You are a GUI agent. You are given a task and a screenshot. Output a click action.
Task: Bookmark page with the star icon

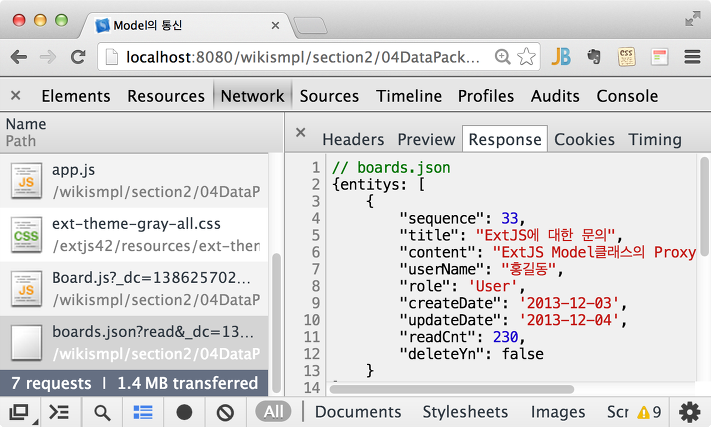526,57
